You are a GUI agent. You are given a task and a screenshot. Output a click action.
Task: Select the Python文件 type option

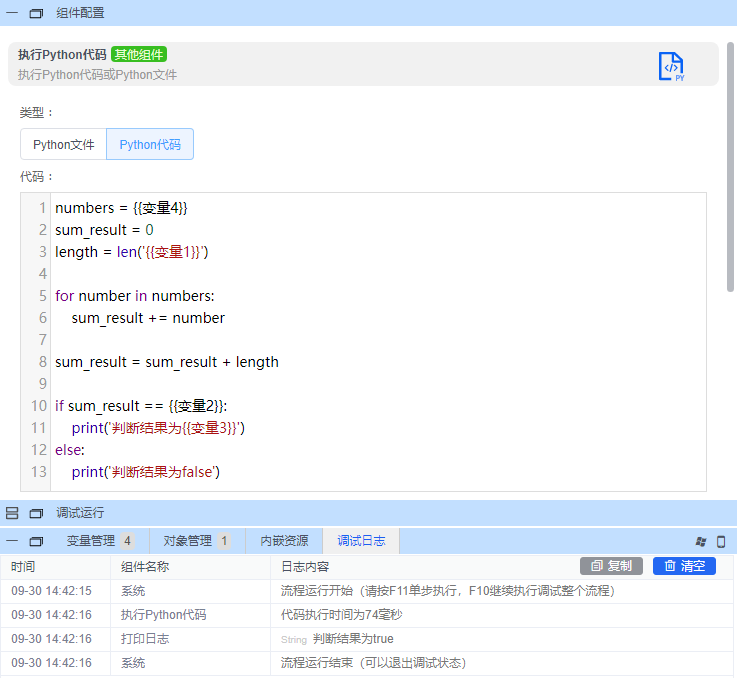63,144
